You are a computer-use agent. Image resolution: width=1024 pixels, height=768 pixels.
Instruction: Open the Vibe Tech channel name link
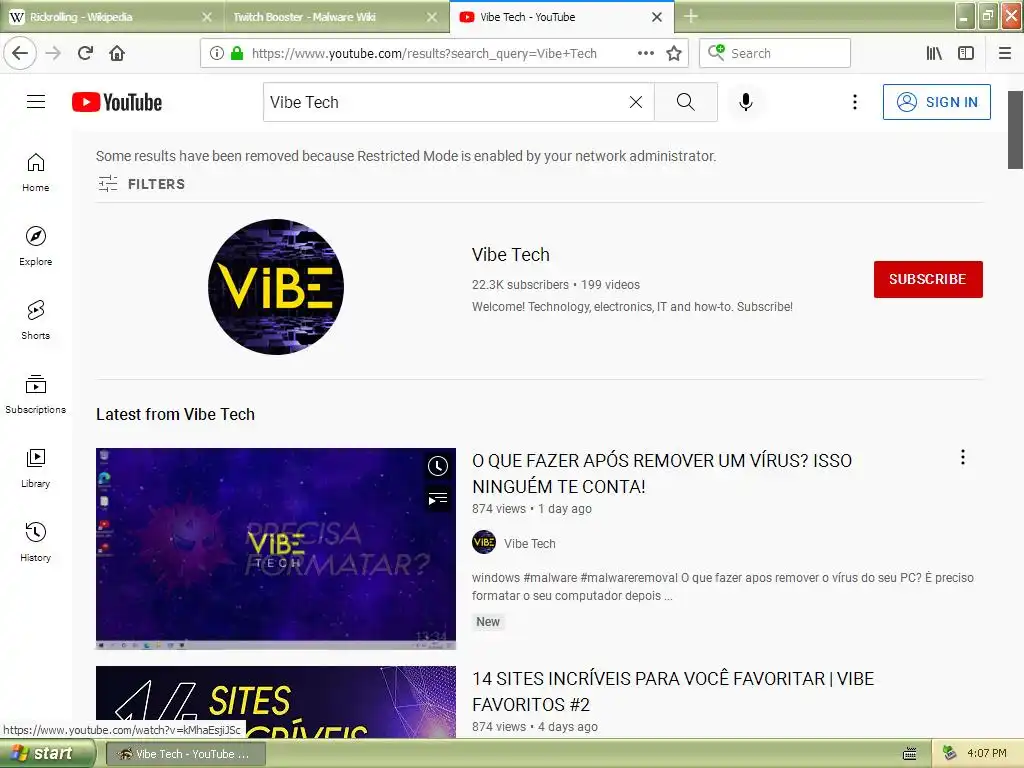[511, 255]
